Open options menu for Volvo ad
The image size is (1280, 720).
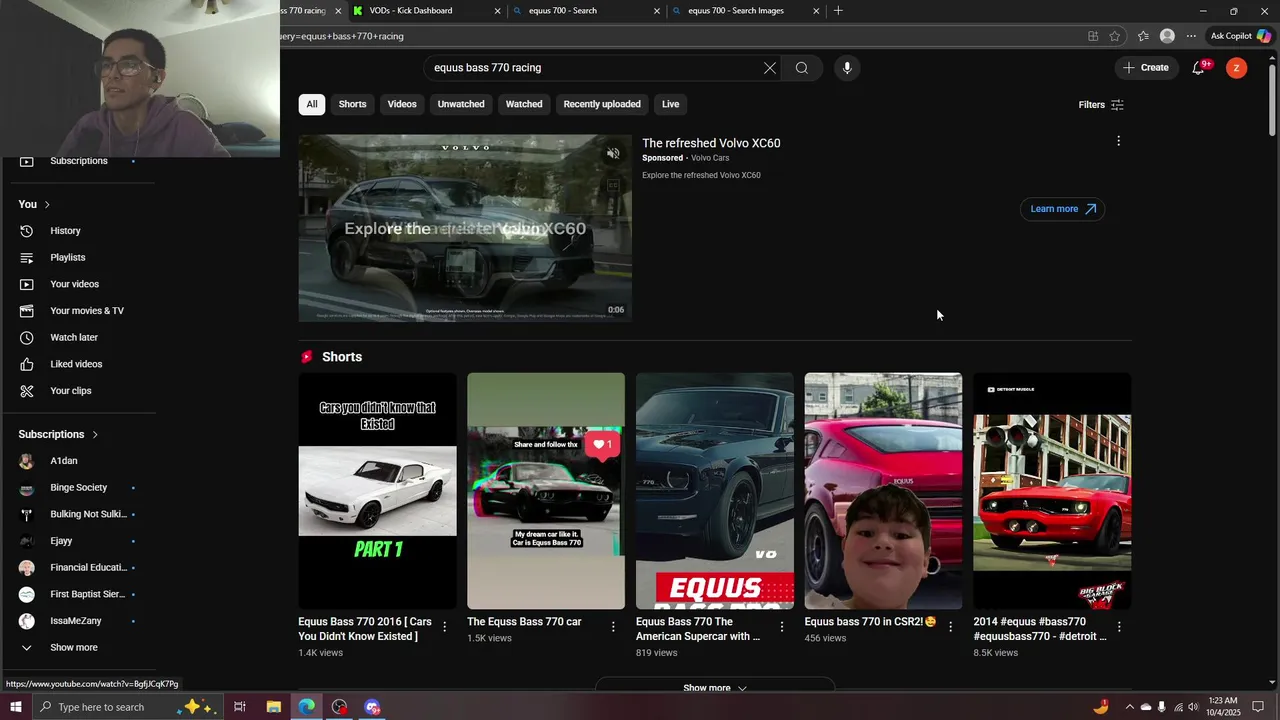pos(1118,141)
